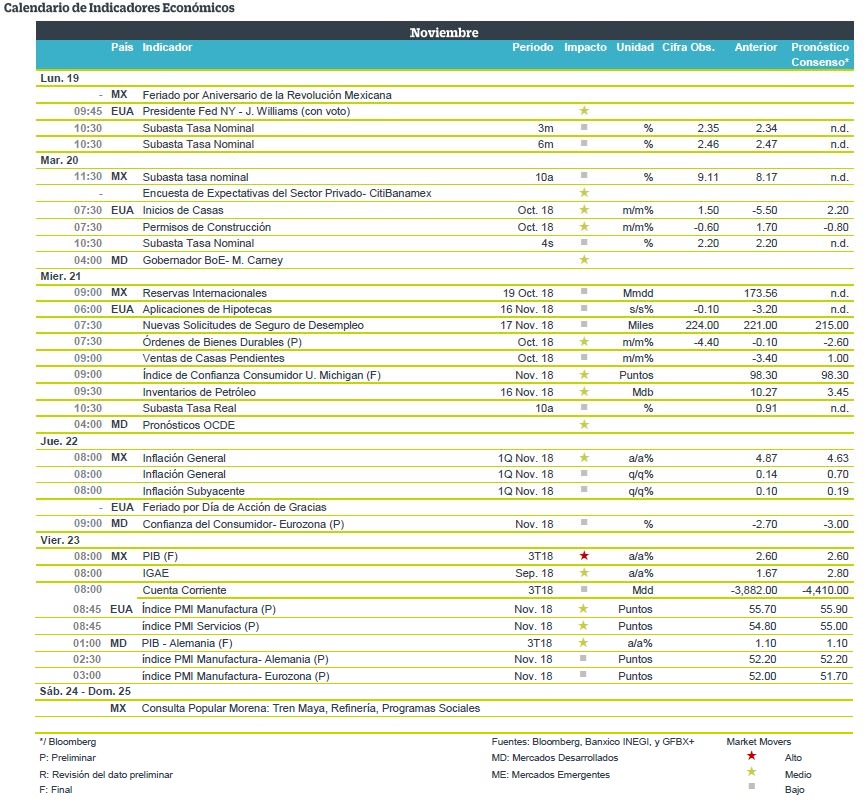Click the 173.56 anterior value

[761, 293]
